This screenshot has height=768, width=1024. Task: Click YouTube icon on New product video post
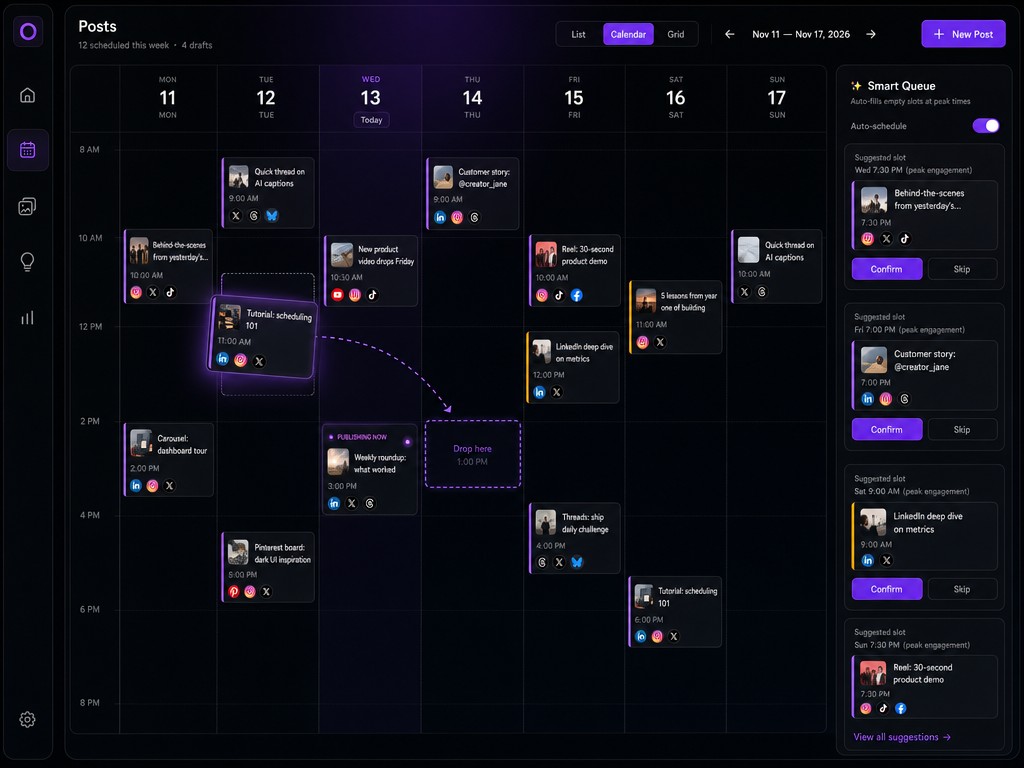pyautogui.click(x=337, y=295)
